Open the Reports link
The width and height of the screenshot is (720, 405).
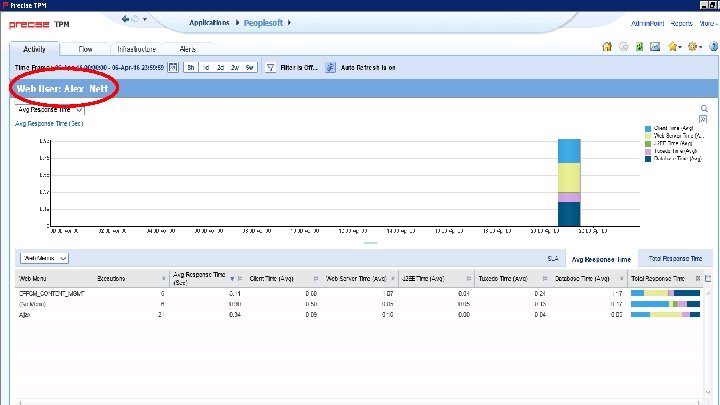[681, 23]
